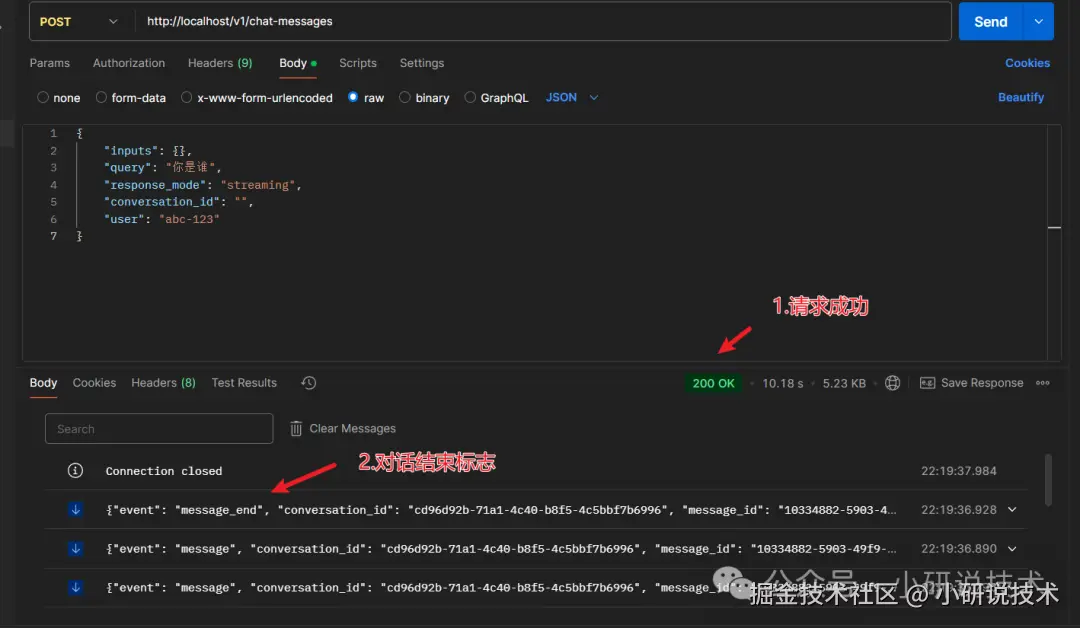Open the Send button dropdown arrow

click(1039, 21)
